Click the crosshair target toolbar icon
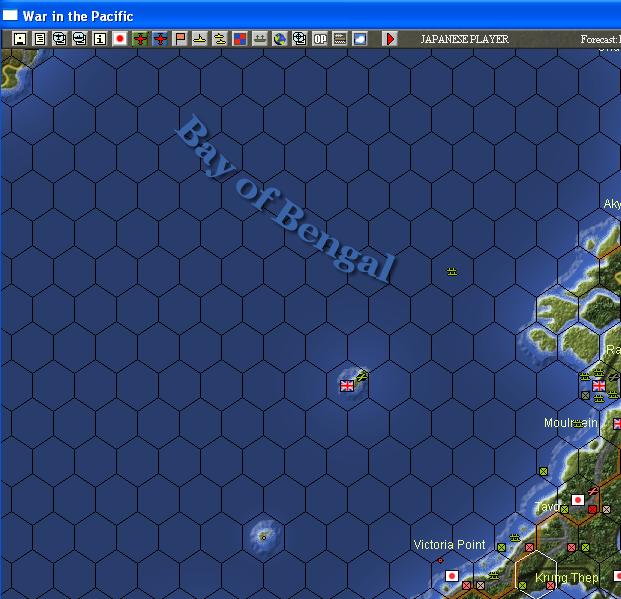 [300, 39]
